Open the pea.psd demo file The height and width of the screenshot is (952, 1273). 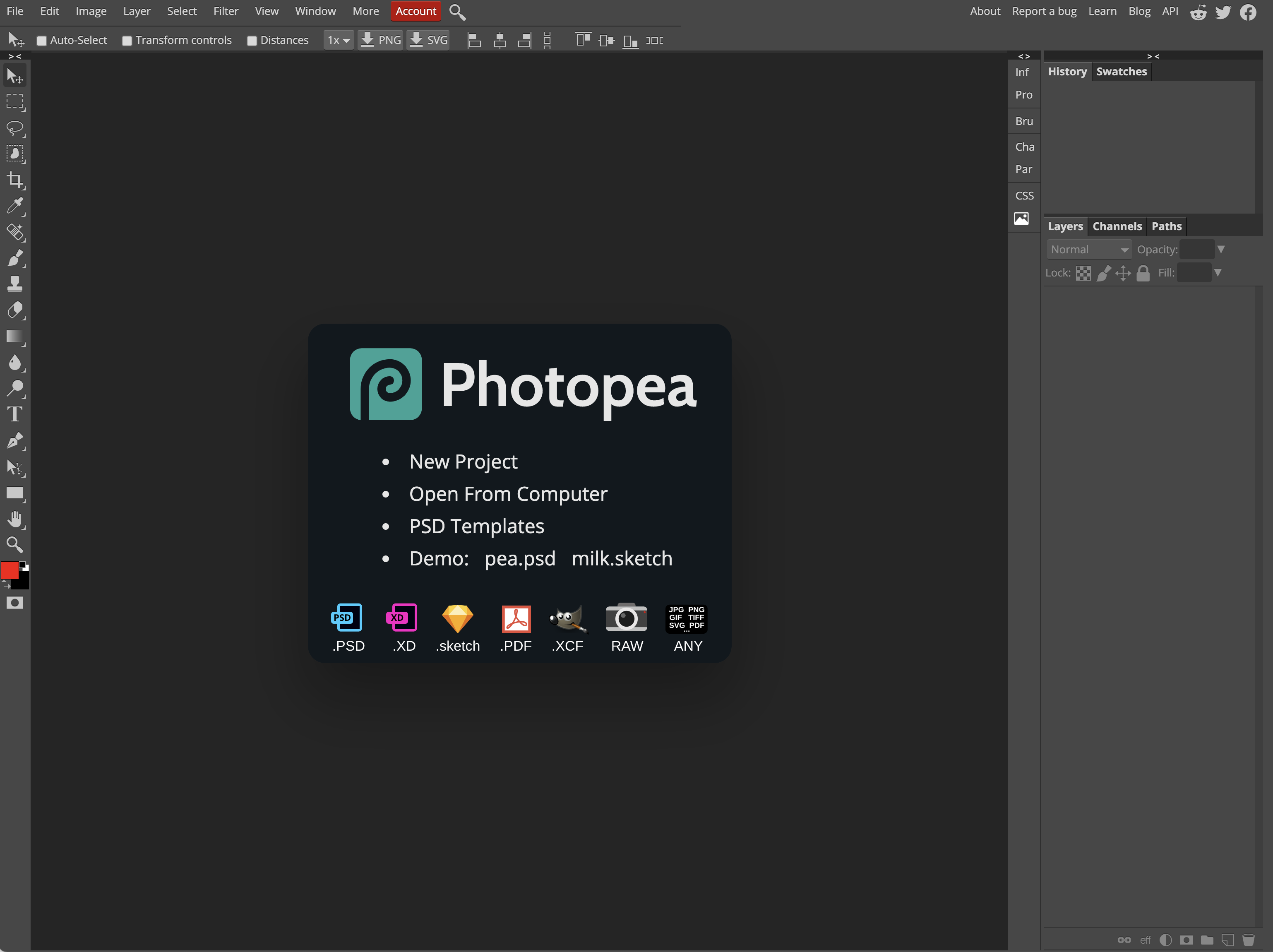click(x=520, y=558)
